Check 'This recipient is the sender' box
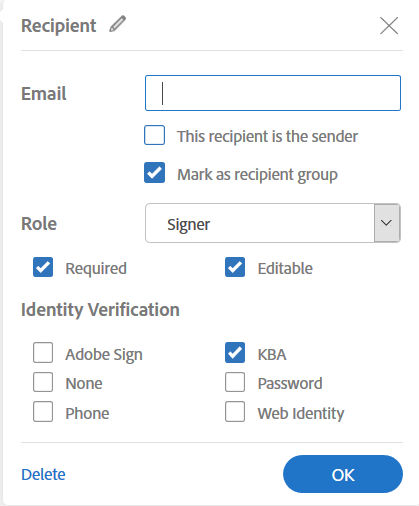The image size is (419, 506). [154, 135]
